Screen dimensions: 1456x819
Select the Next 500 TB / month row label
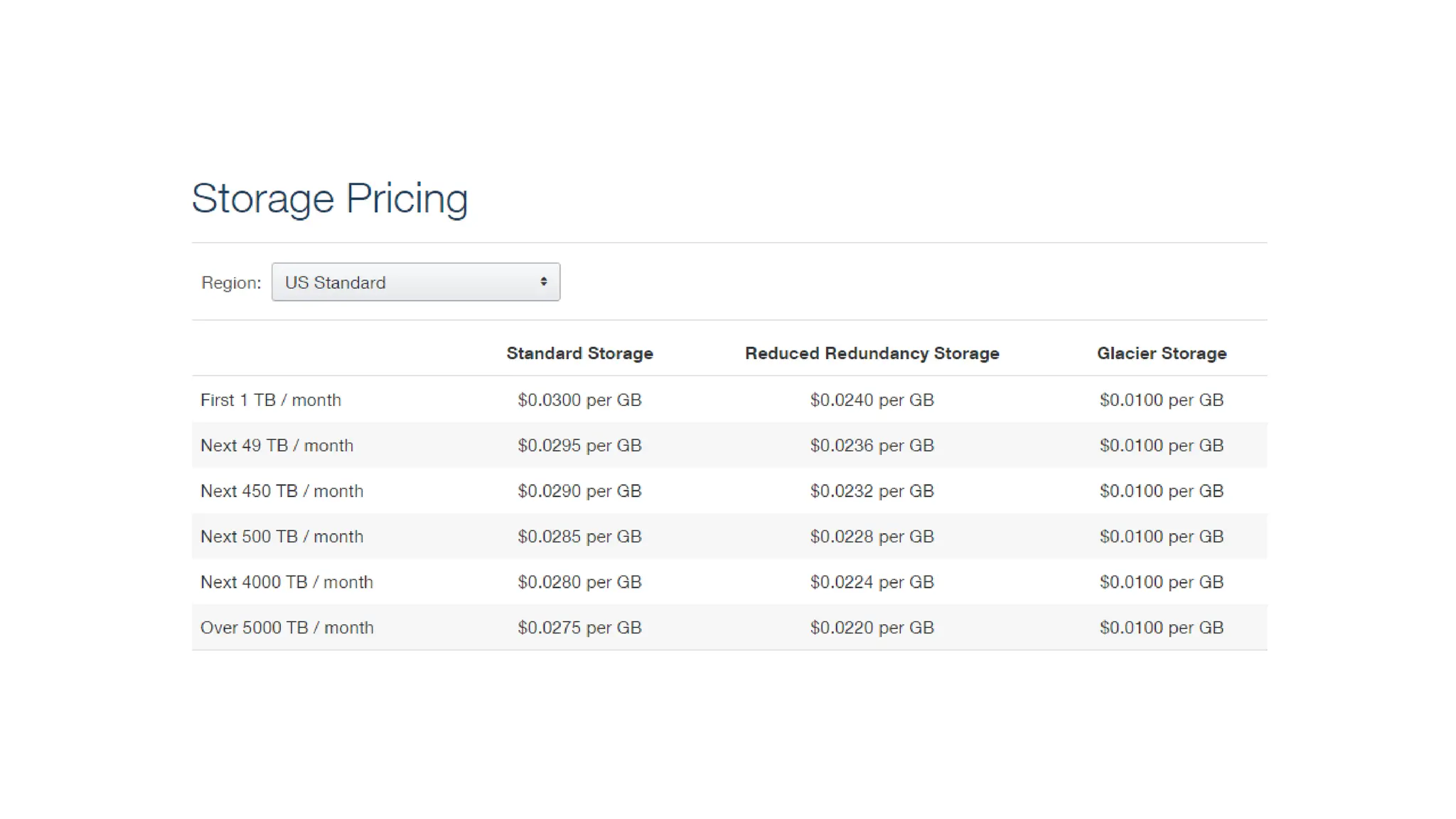coord(282,537)
